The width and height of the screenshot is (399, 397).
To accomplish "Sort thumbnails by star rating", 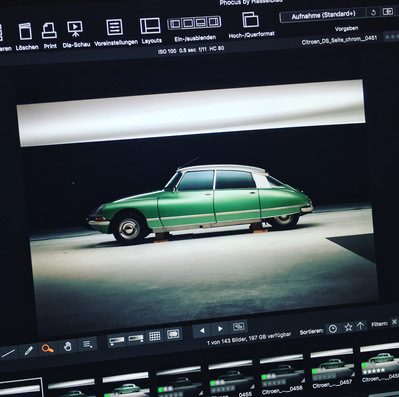I will click(348, 327).
